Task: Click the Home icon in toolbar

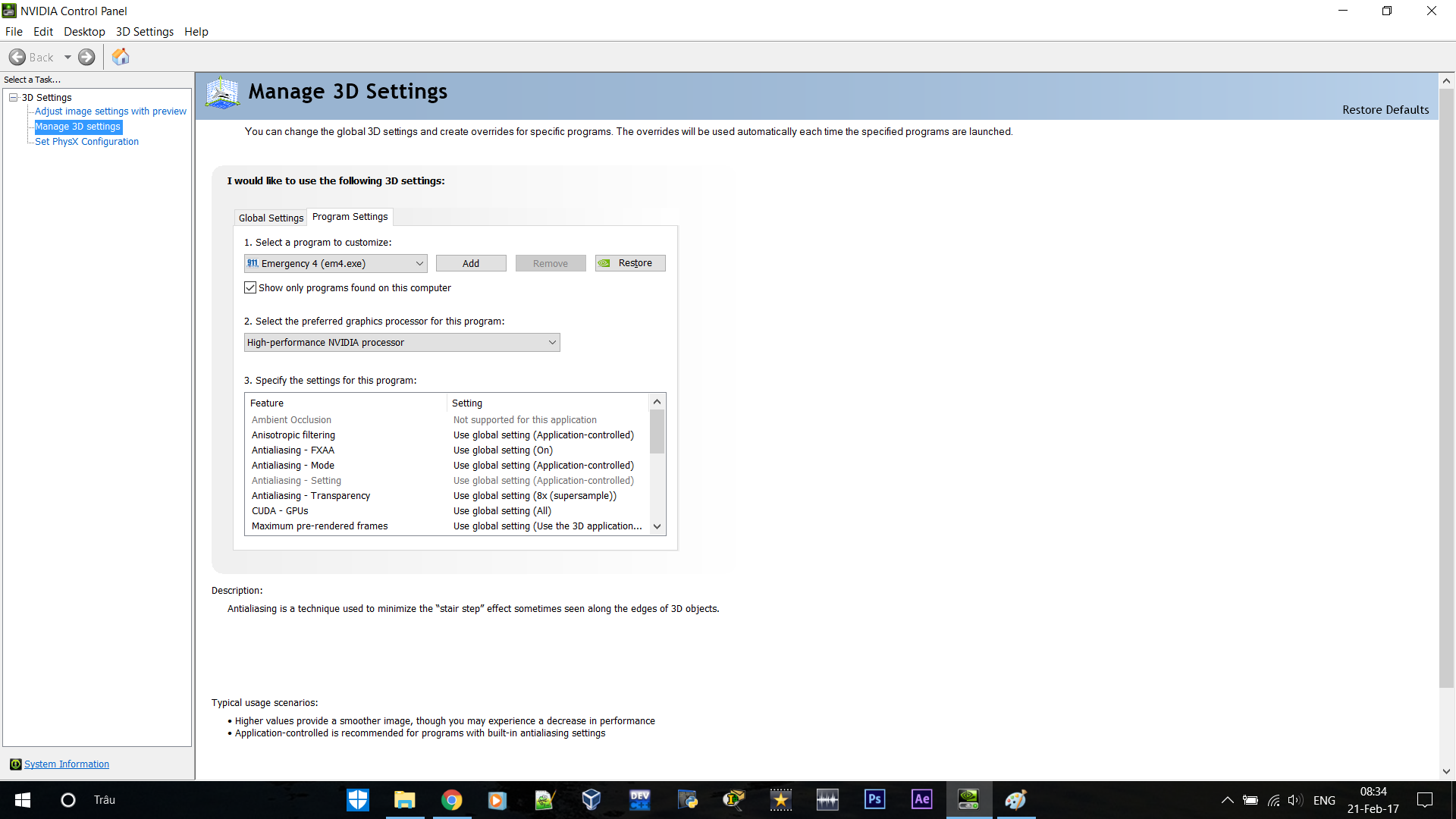Action: 121,57
